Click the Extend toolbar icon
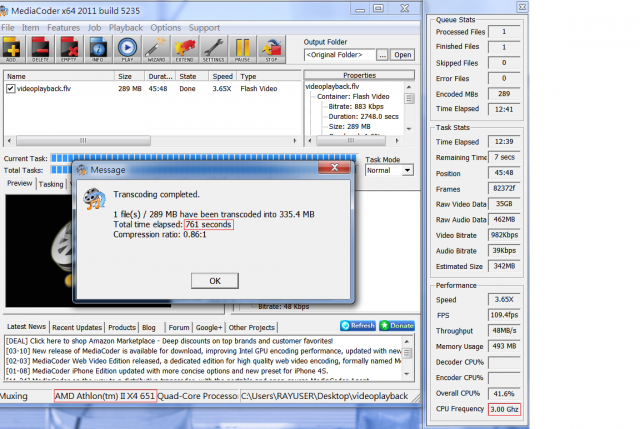 (x=184, y=49)
